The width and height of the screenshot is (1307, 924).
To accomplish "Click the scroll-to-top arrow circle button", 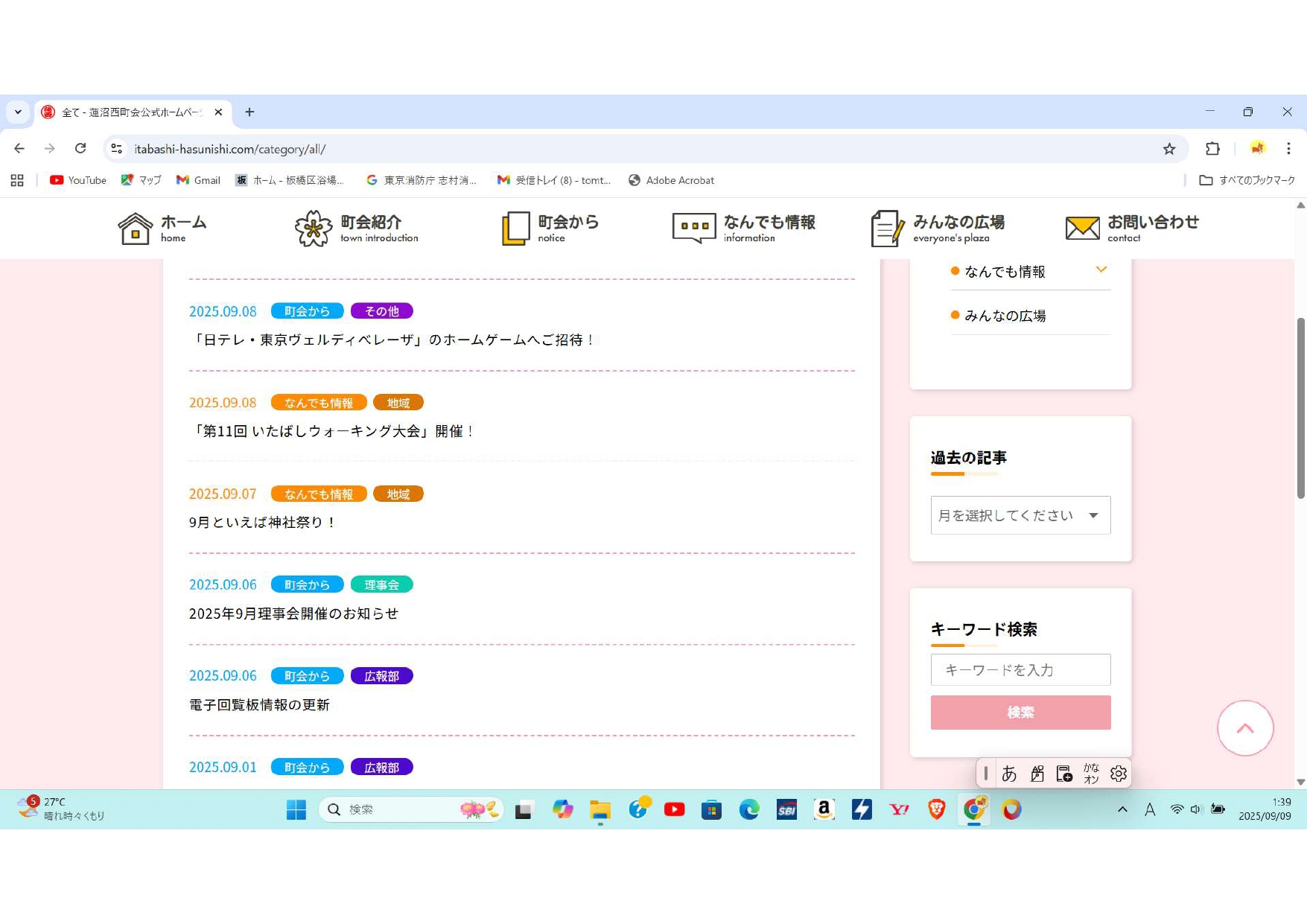I will click(x=1244, y=728).
